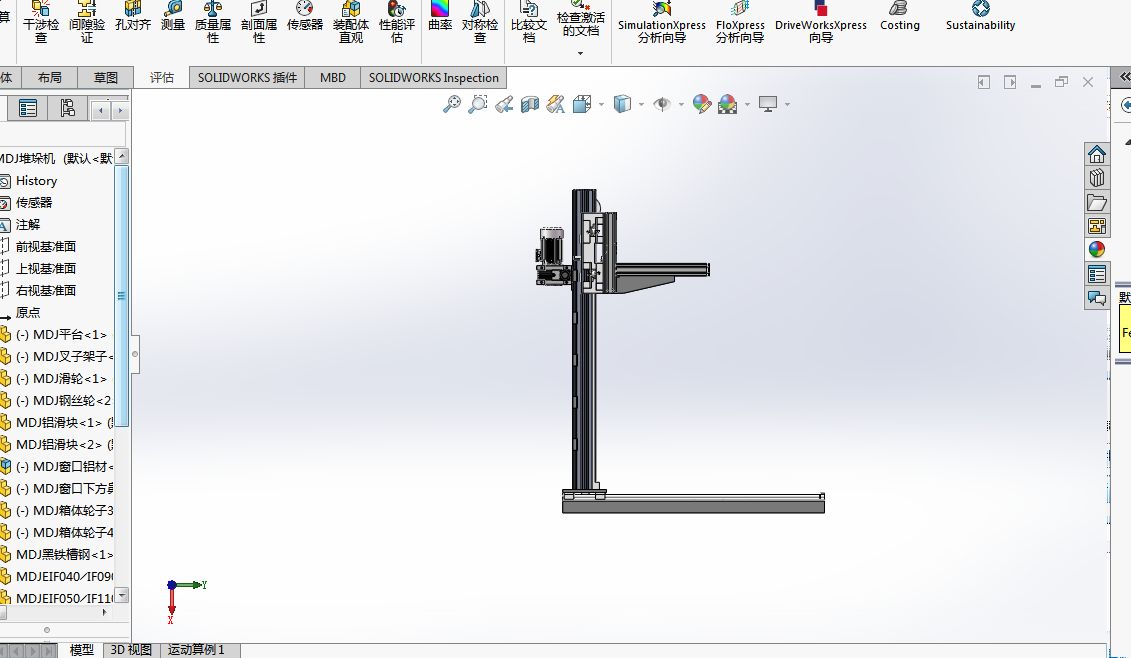Open 质量属性 mass properties
The height and width of the screenshot is (658, 1131).
(213, 22)
